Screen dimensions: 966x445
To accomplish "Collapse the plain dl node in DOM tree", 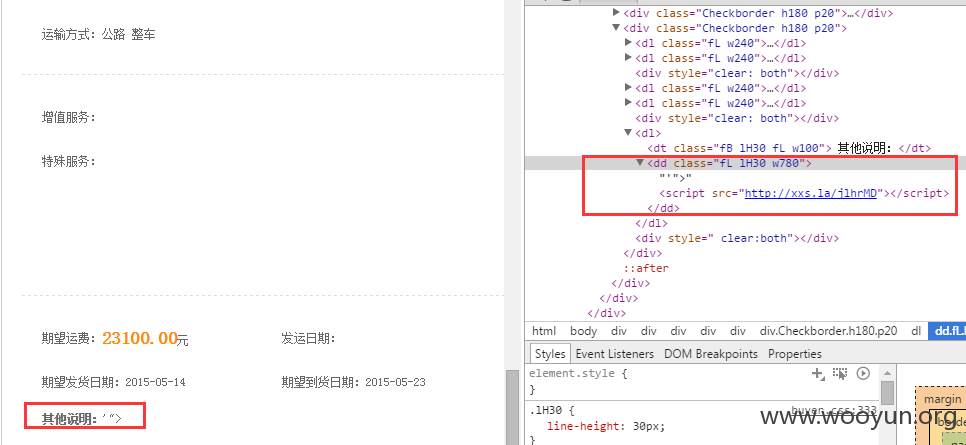I will (x=628, y=133).
